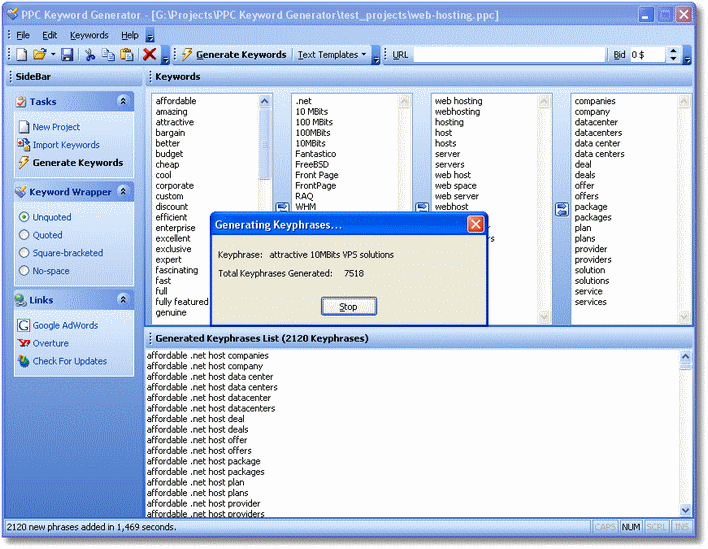Close the Generating Keyphrases dialog
The height and width of the screenshot is (549, 708).
475,224
